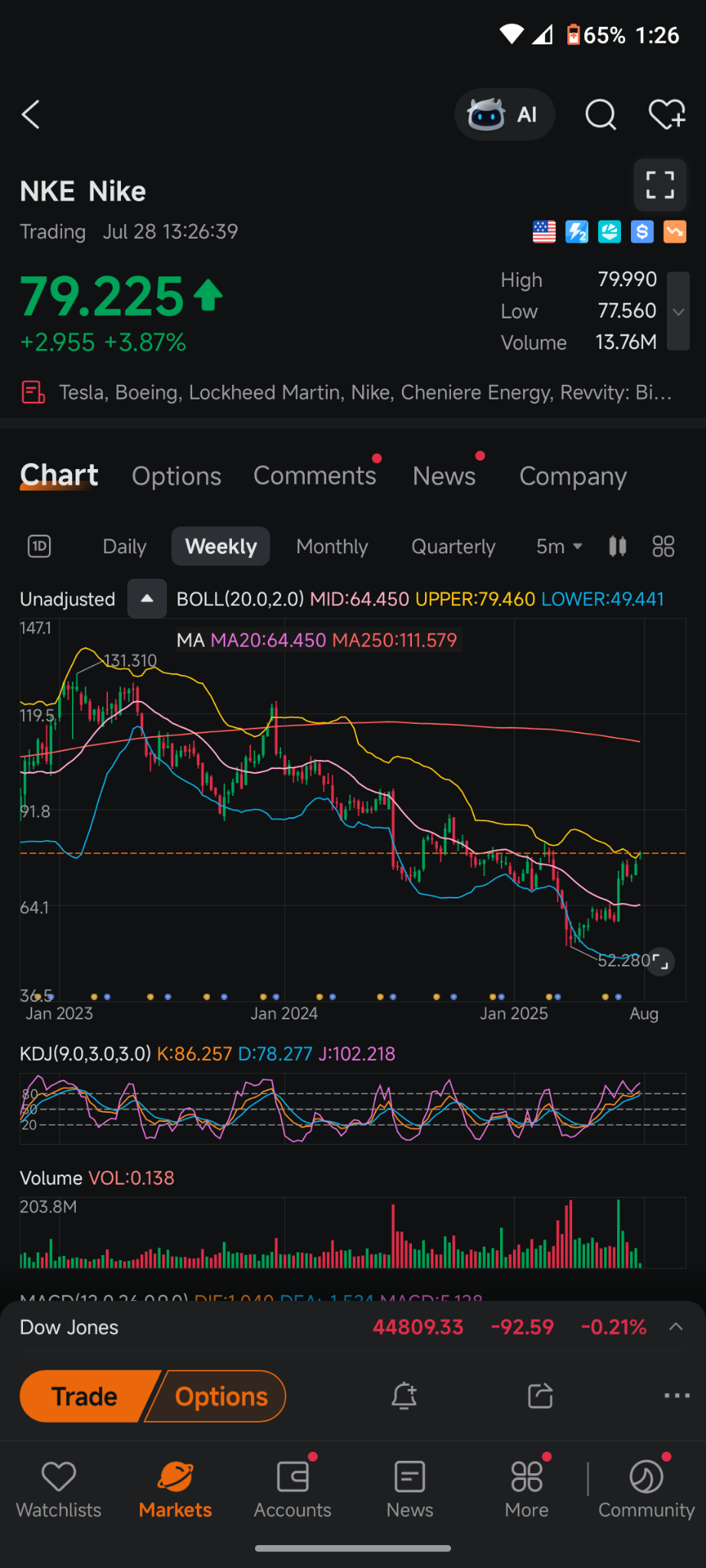Select the Quarterly chart period

click(x=453, y=546)
